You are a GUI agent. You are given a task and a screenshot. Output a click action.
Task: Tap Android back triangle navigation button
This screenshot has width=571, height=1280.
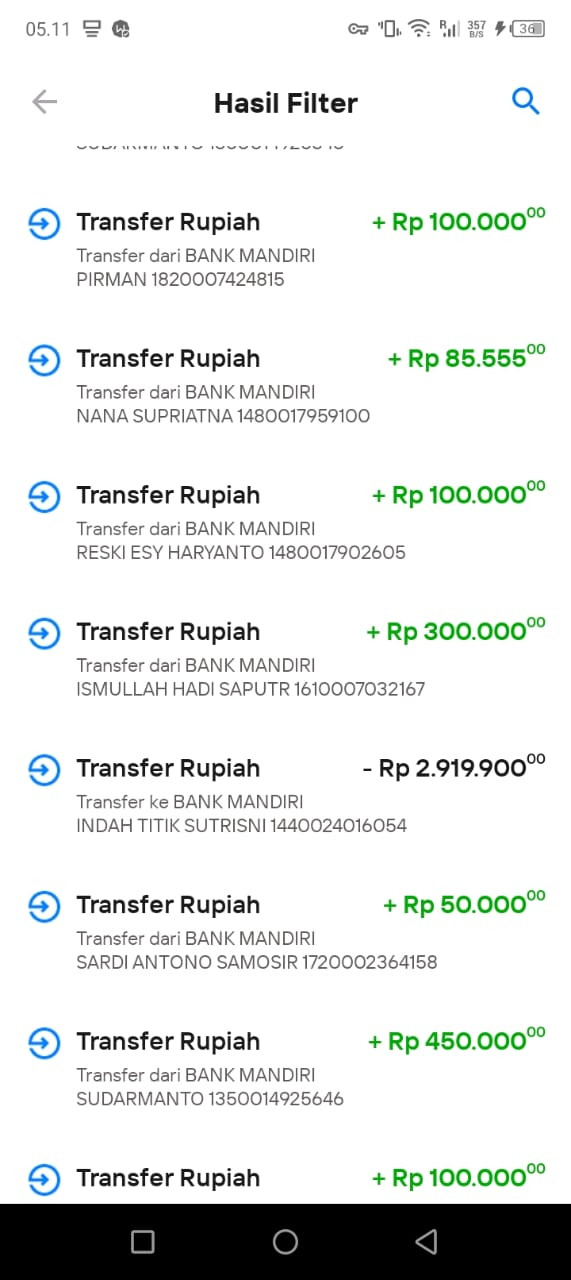[x=426, y=1242]
